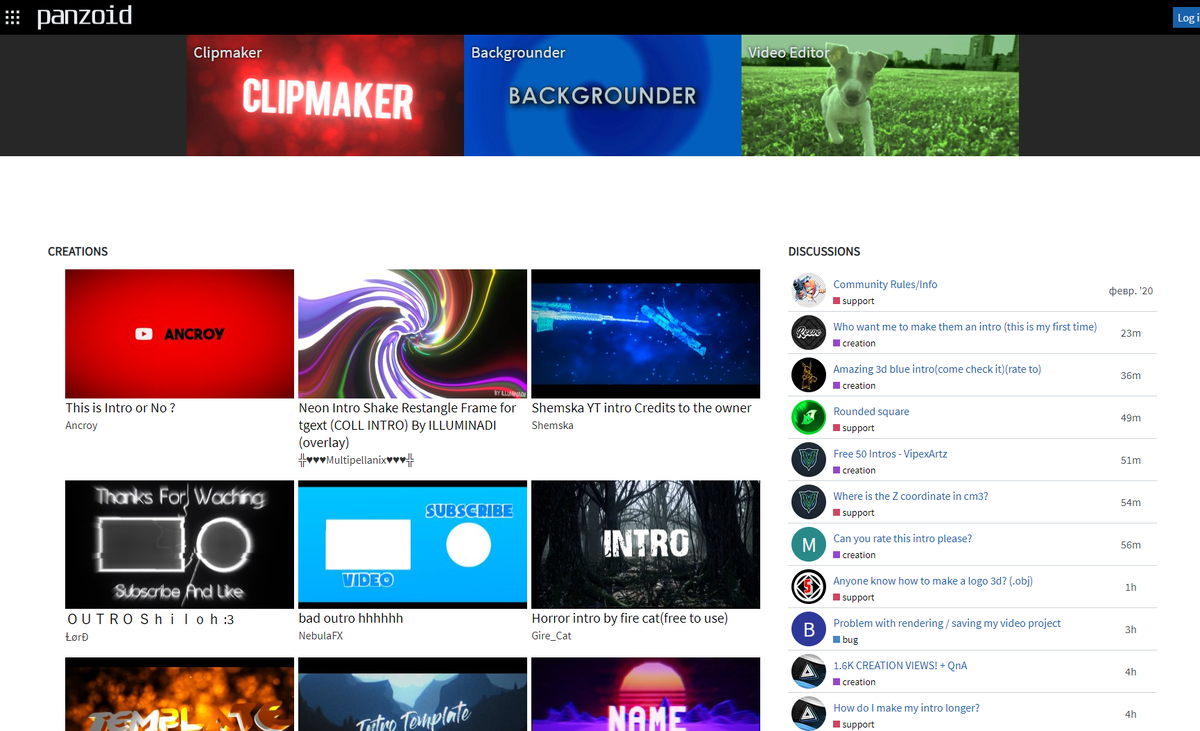
Task: Open the Backgrounder tool banner
Action: [x=602, y=95]
